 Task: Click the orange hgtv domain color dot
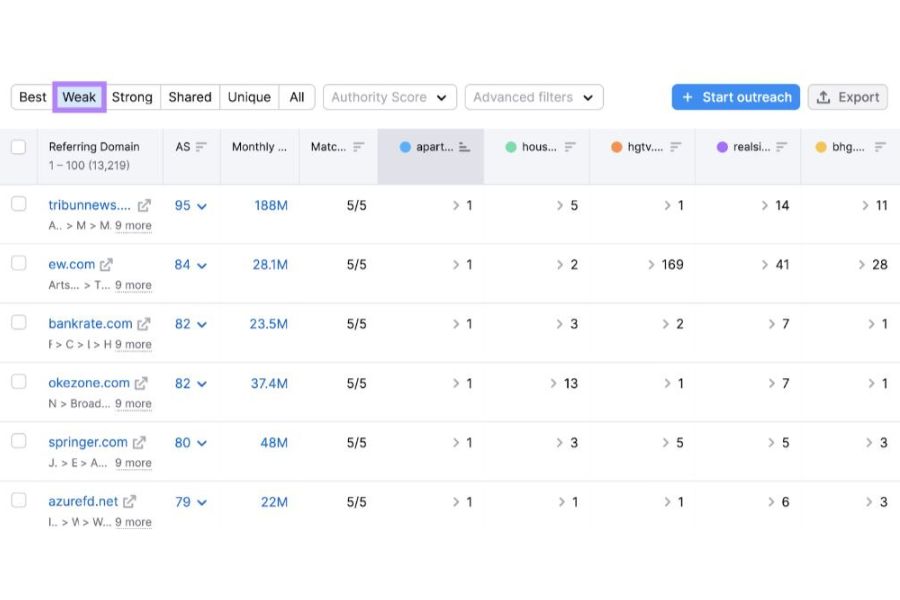[x=616, y=147]
